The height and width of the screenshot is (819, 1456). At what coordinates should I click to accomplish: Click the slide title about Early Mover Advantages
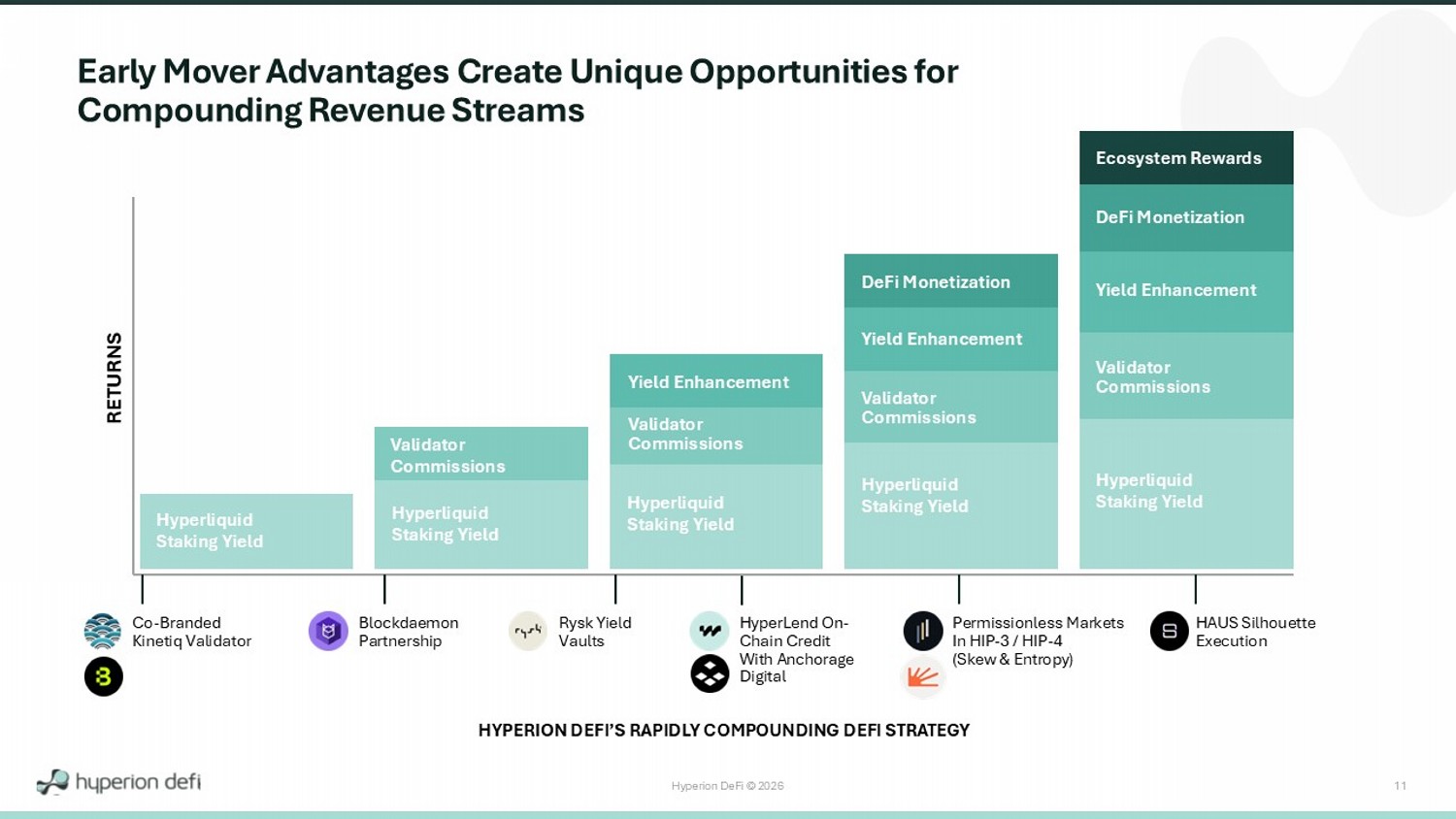(x=517, y=90)
